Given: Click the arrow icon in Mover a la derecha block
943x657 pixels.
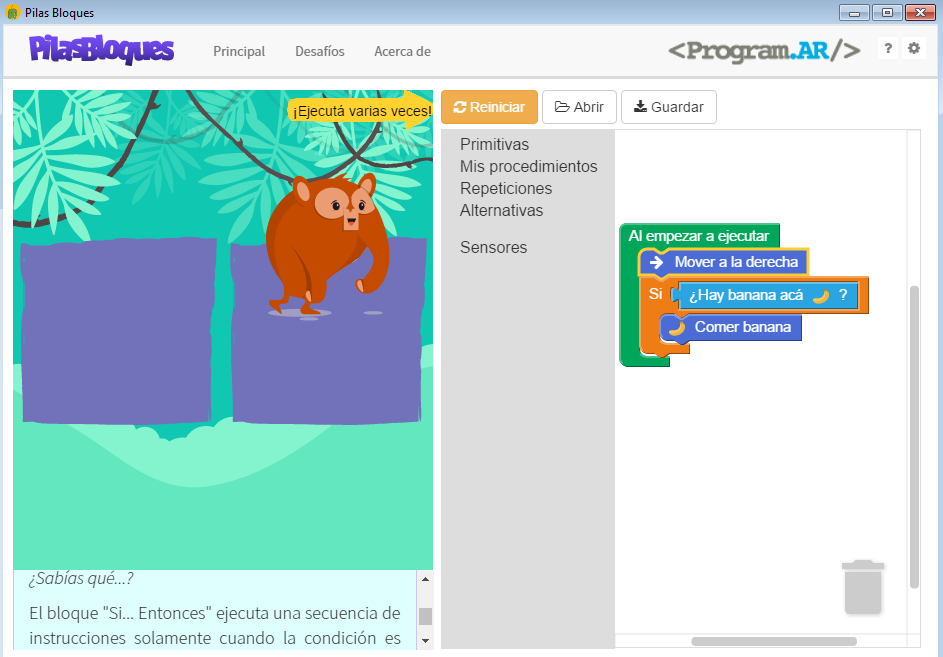Looking at the screenshot, I should point(656,262).
